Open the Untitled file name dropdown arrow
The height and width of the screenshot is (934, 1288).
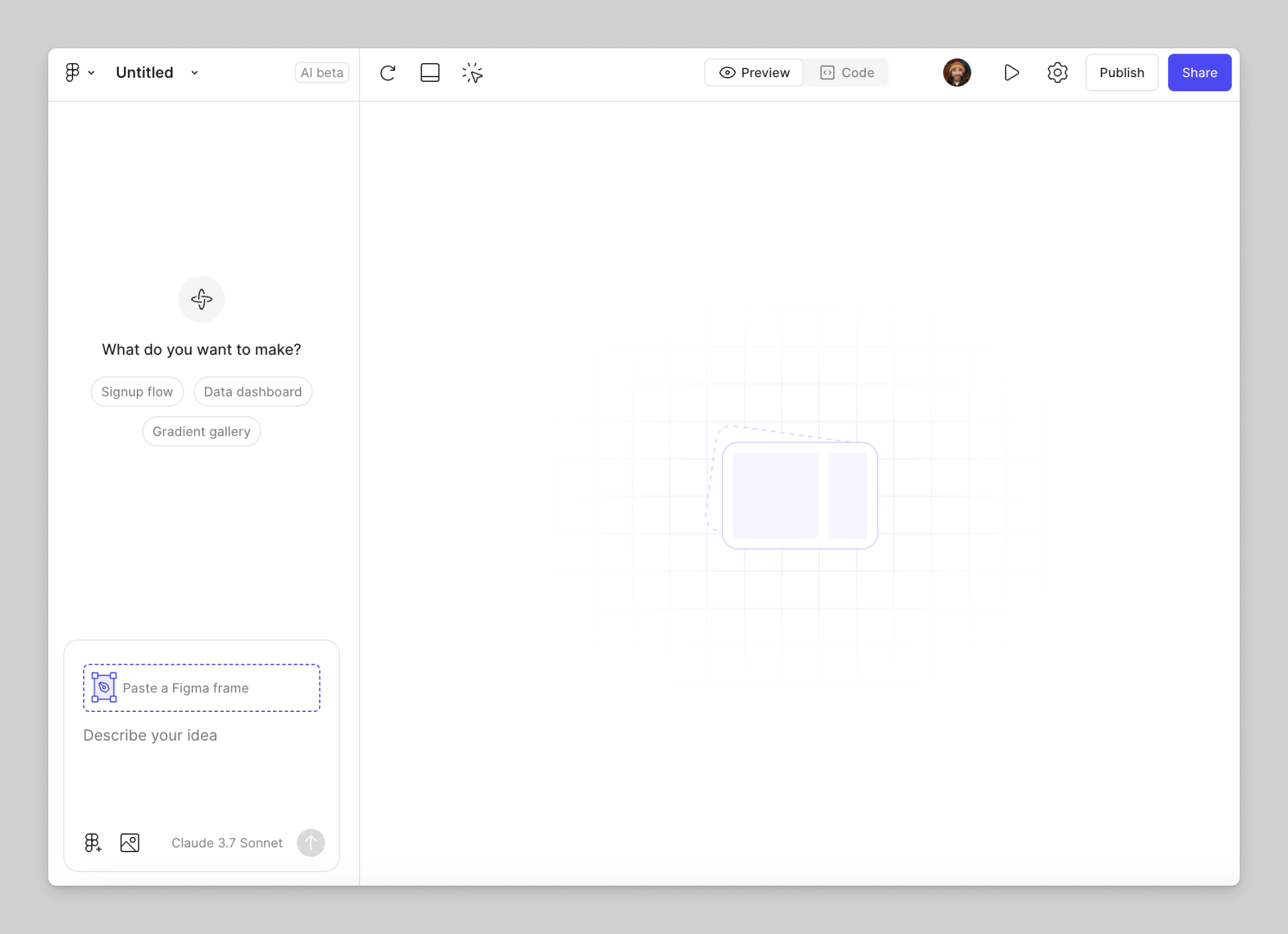click(195, 73)
